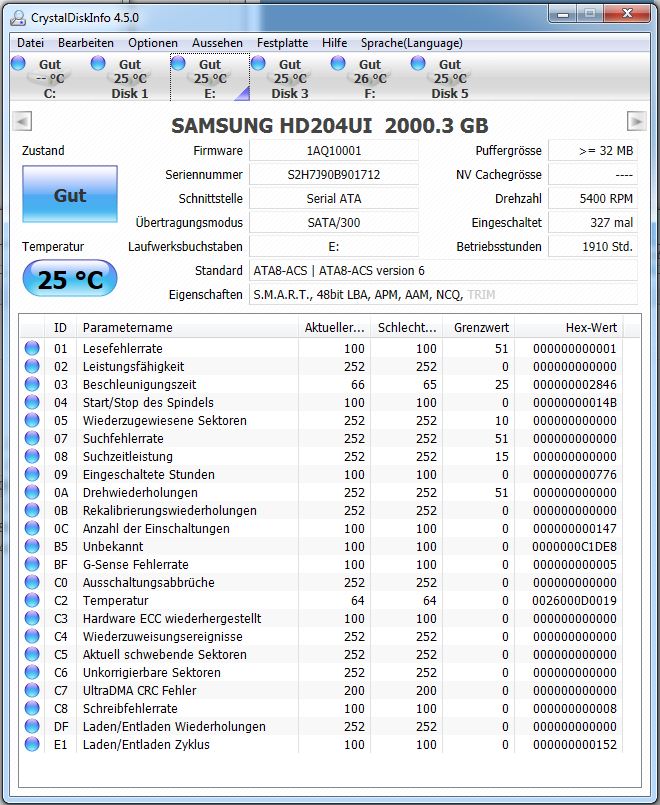The width and height of the screenshot is (660, 805).
Task: Click status icon of Suchfehlerrate row
Action: point(32,438)
